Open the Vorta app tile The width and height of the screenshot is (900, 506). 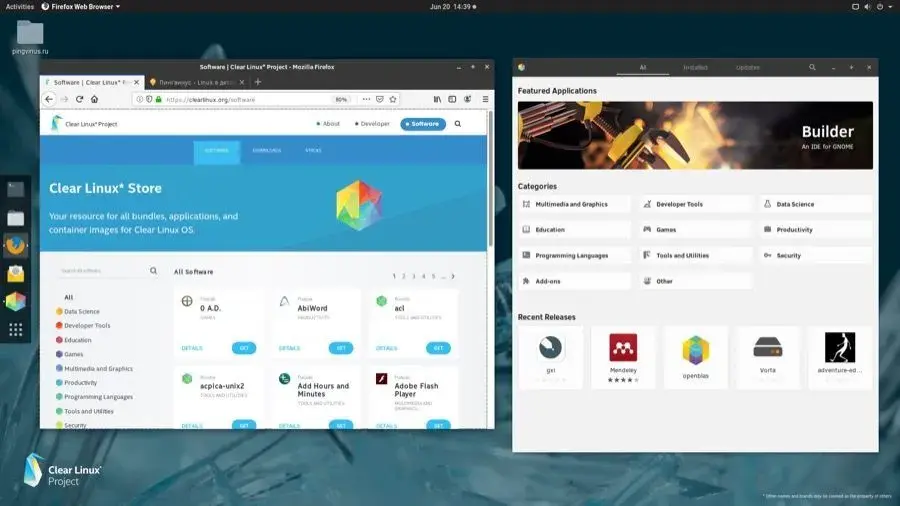pyautogui.click(x=767, y=357)
